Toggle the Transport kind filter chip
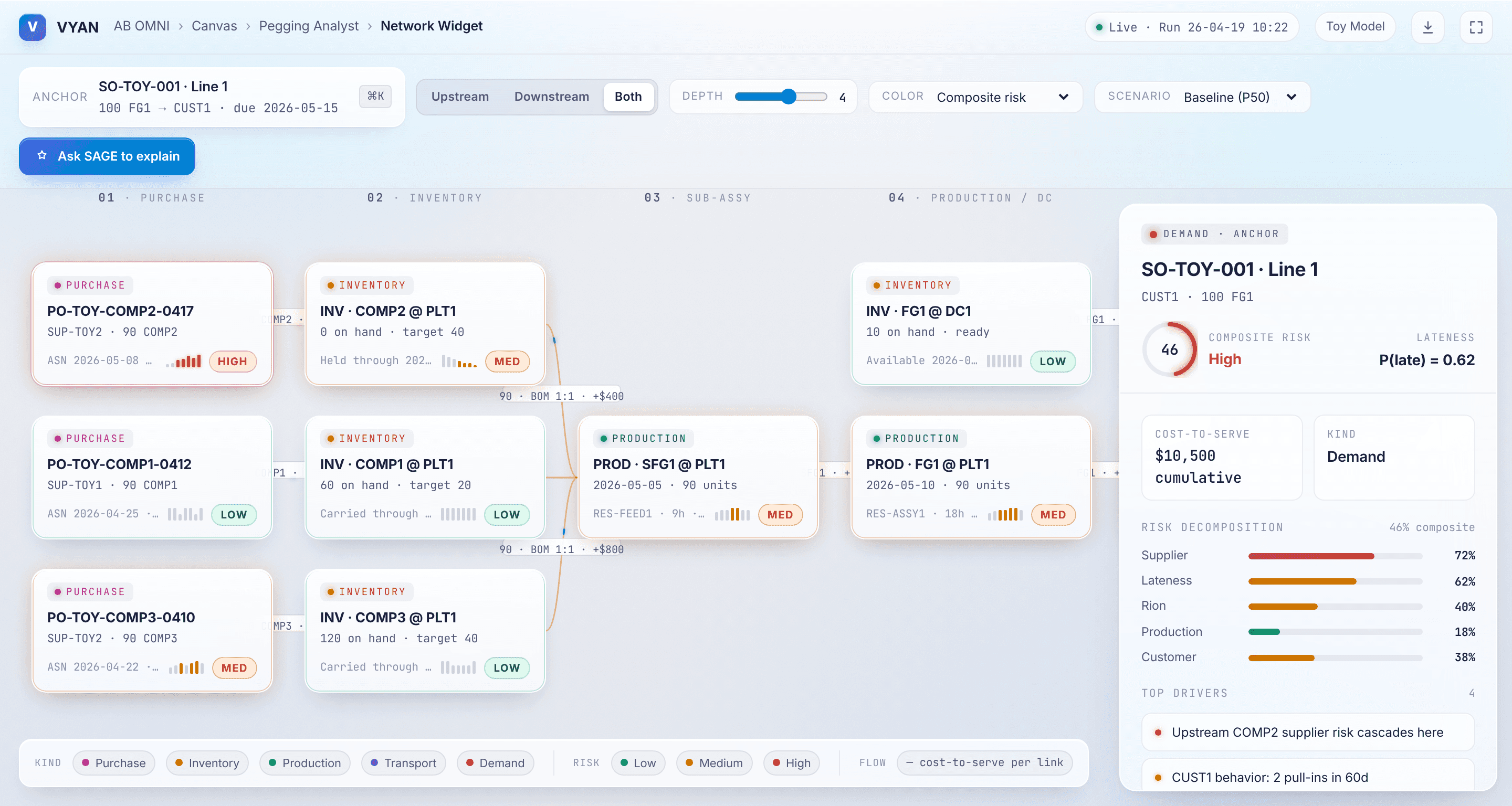 pos(404,762)
